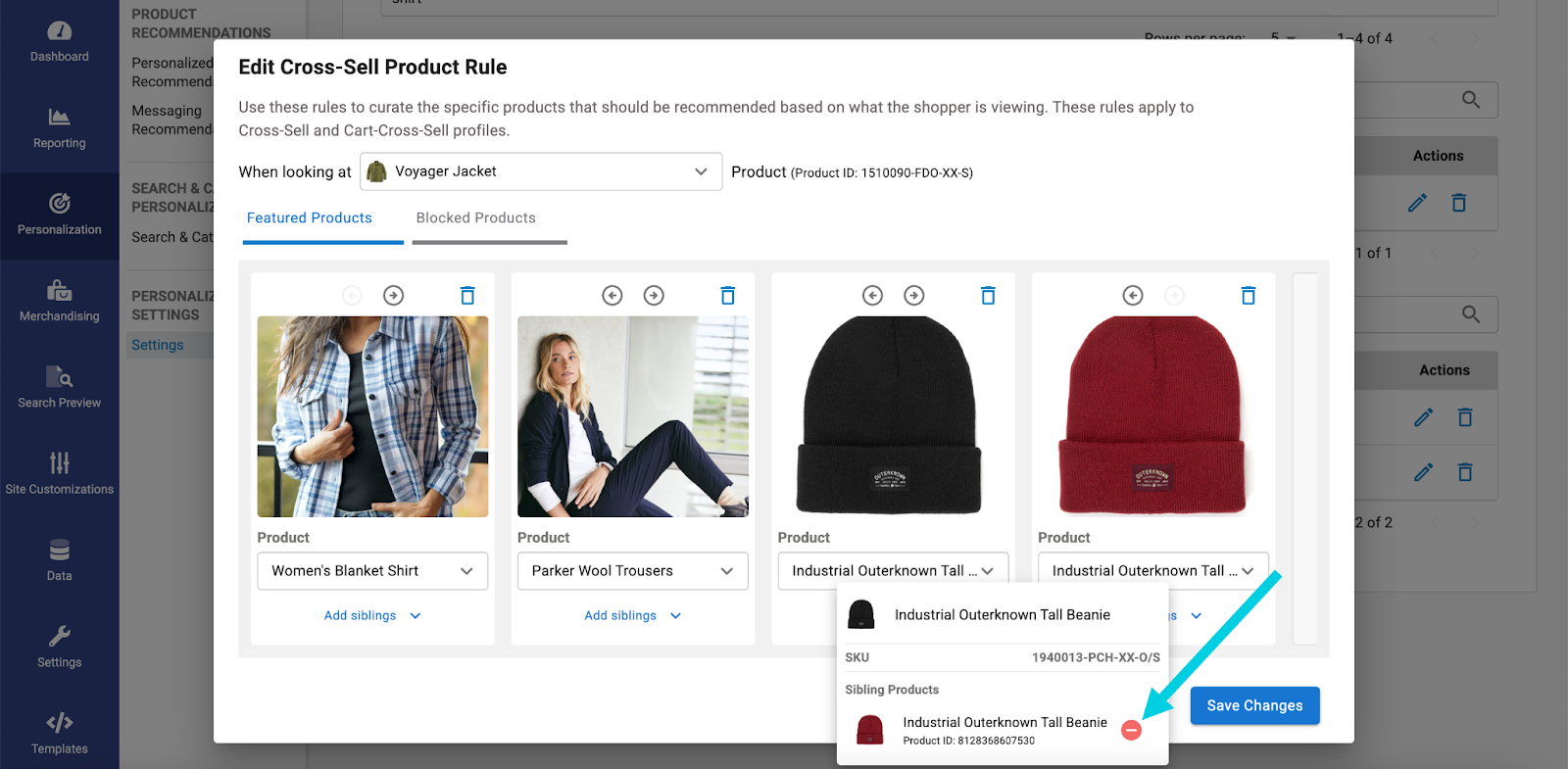Switch to the Blocked Products tab
This screenshot has width=1568, height=769.
[x=476, y=218]
